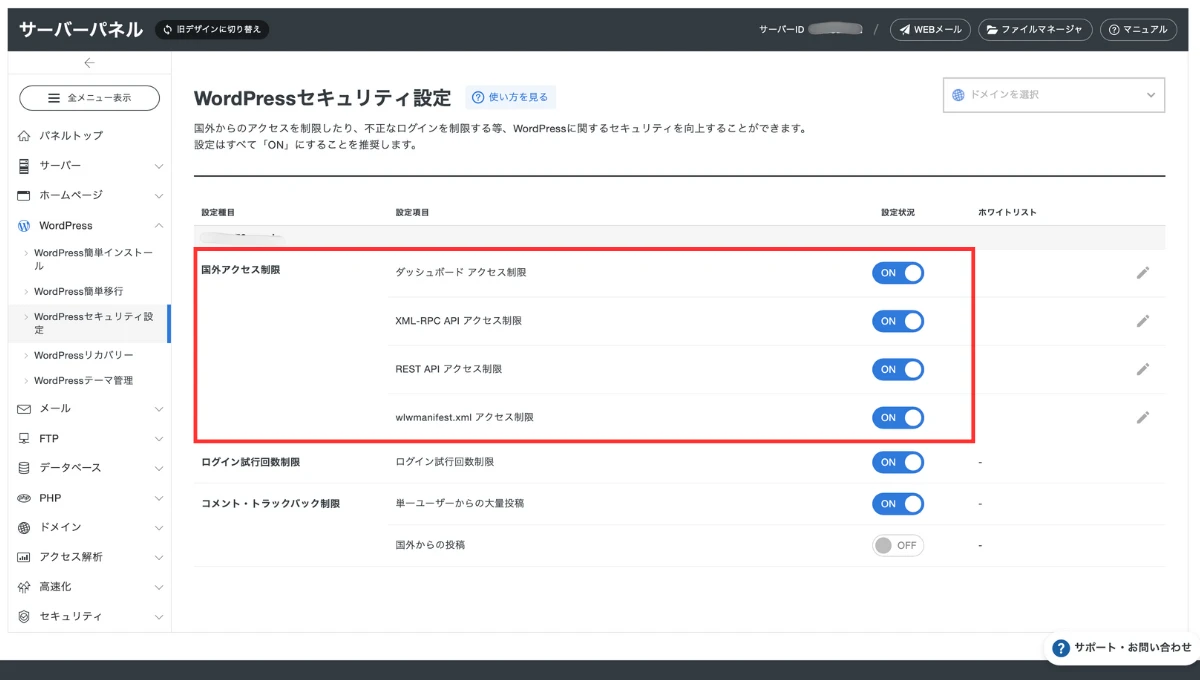Toggle 単一ユーザーからの大量投稿 switch
1200x680 pixels.
[x=898, y=504]
